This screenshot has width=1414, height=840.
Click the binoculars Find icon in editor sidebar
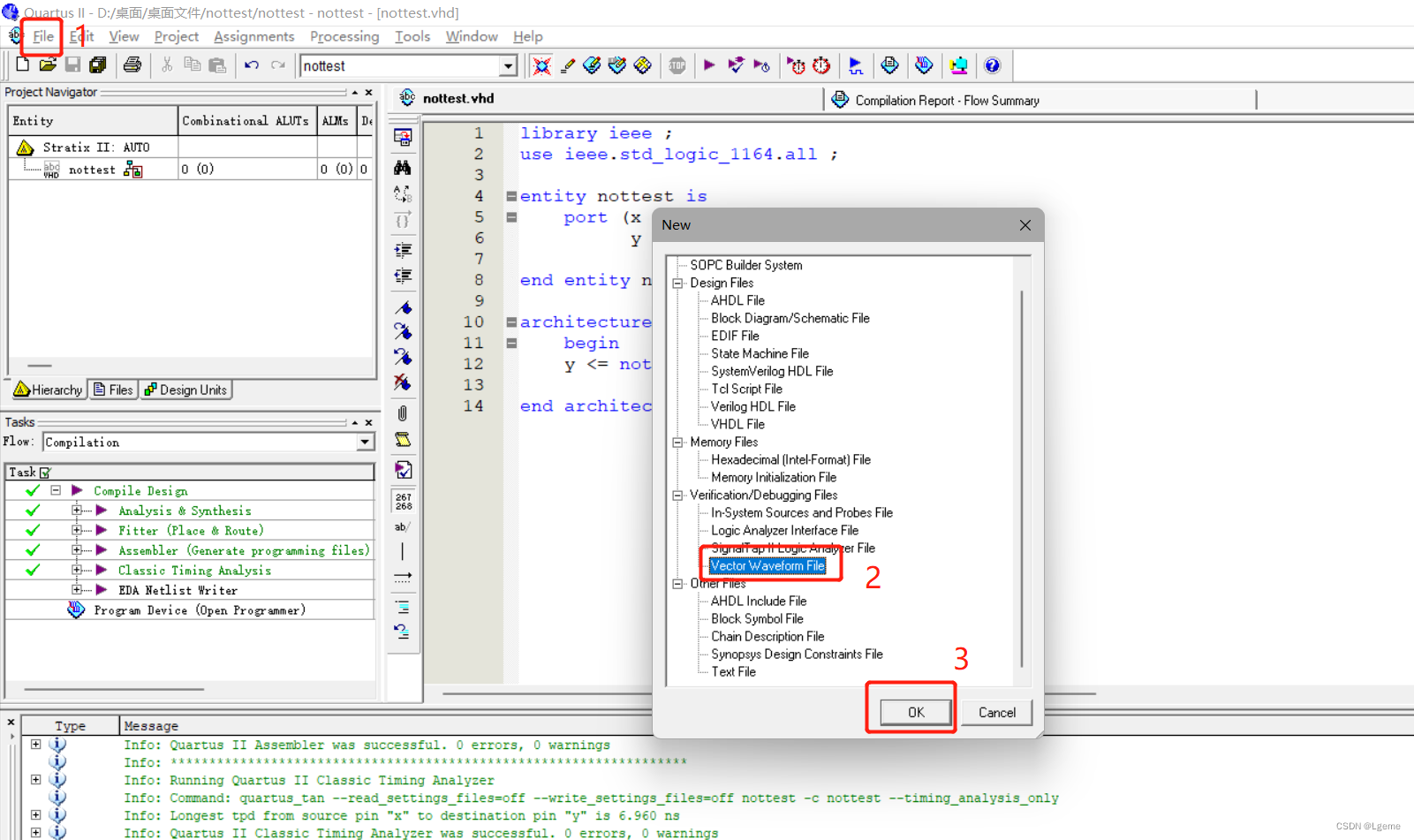tap(403, 167)
